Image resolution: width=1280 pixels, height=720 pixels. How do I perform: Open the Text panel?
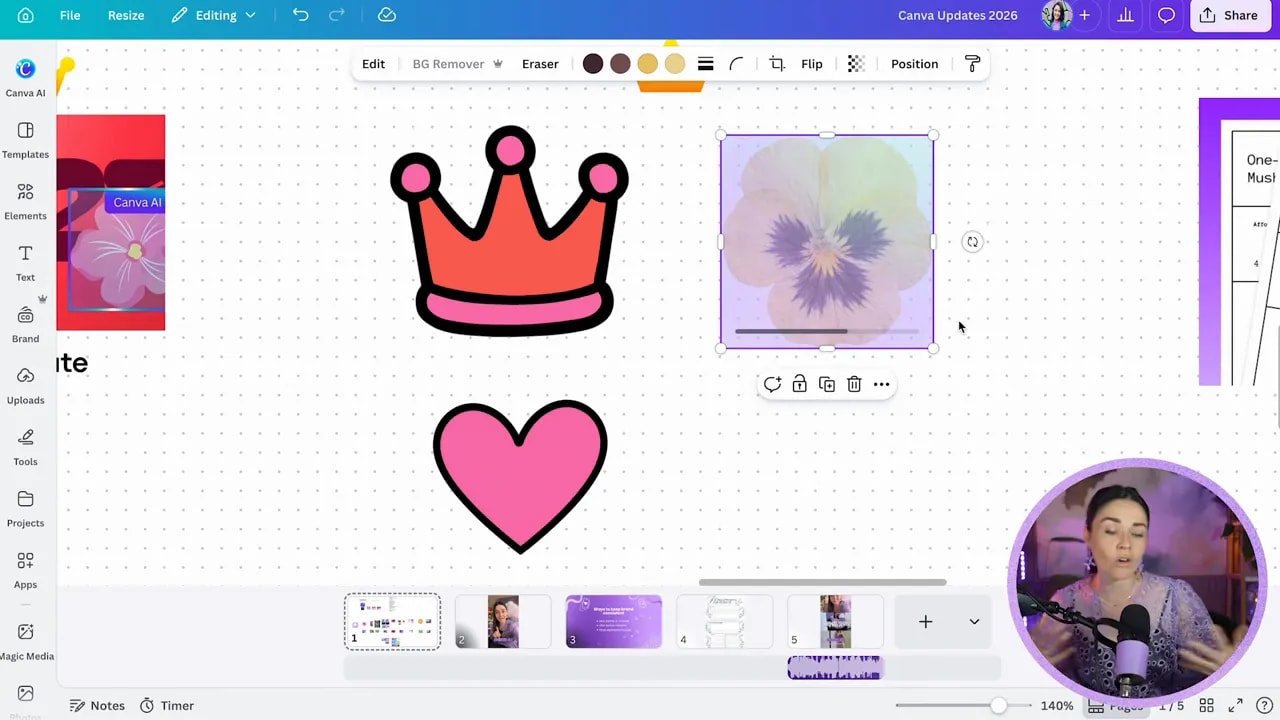pyautogui.click(x=25, y=263)
